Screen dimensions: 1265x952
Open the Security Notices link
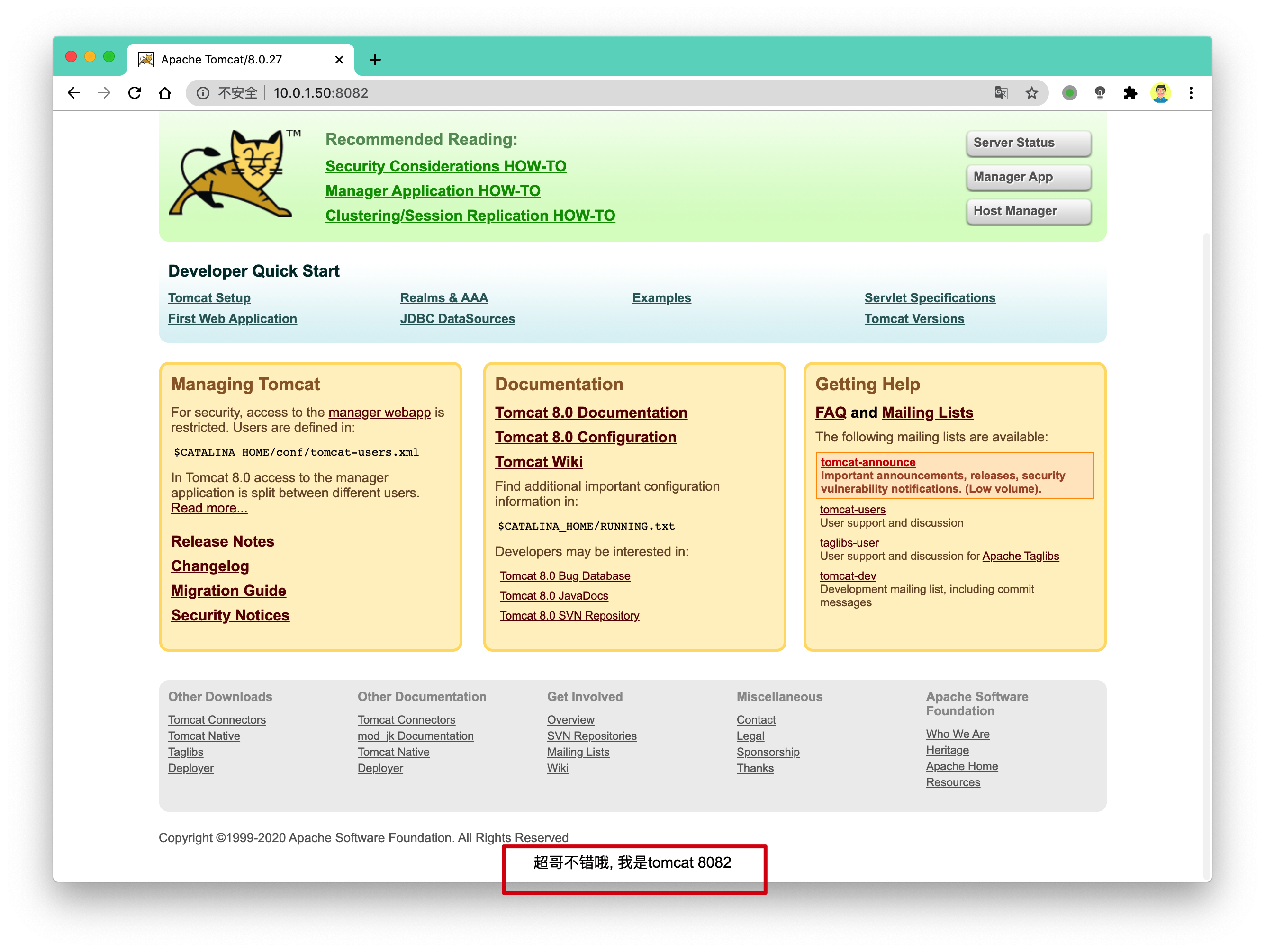pyautogui.click(x=230, y=615)
